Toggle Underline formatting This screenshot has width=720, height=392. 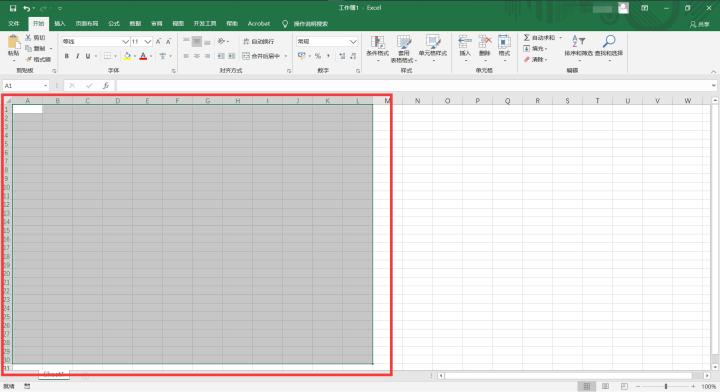tap(88, 56)
